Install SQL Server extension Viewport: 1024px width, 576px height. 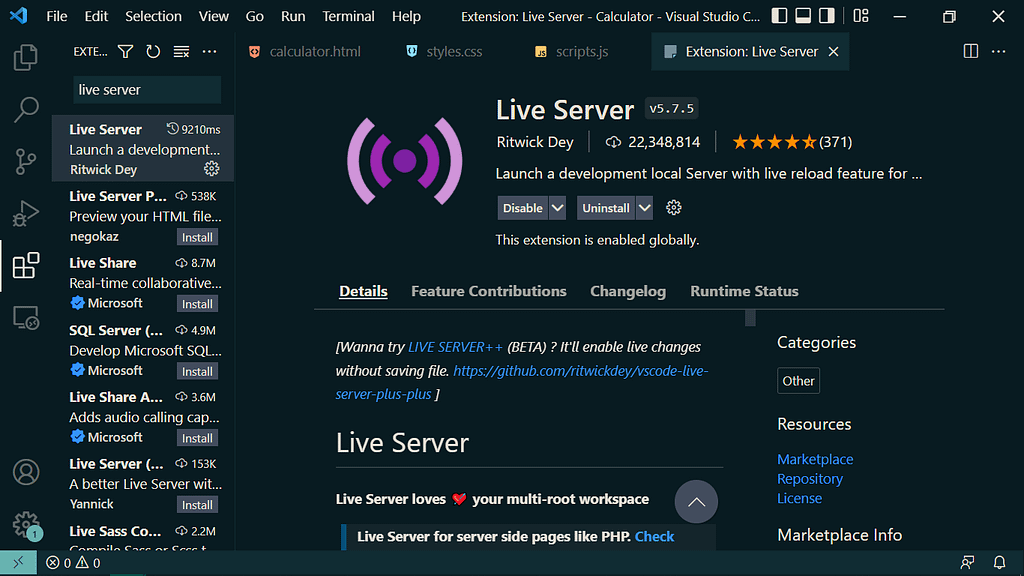point(197,371)
